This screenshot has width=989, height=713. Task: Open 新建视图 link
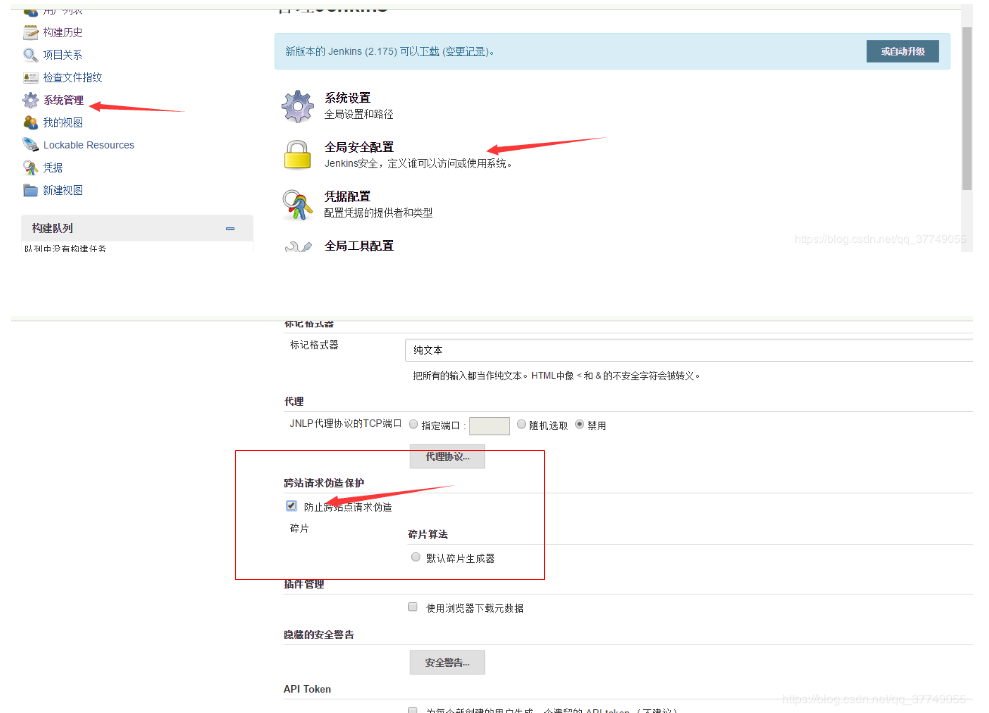[x=62, y=190]
